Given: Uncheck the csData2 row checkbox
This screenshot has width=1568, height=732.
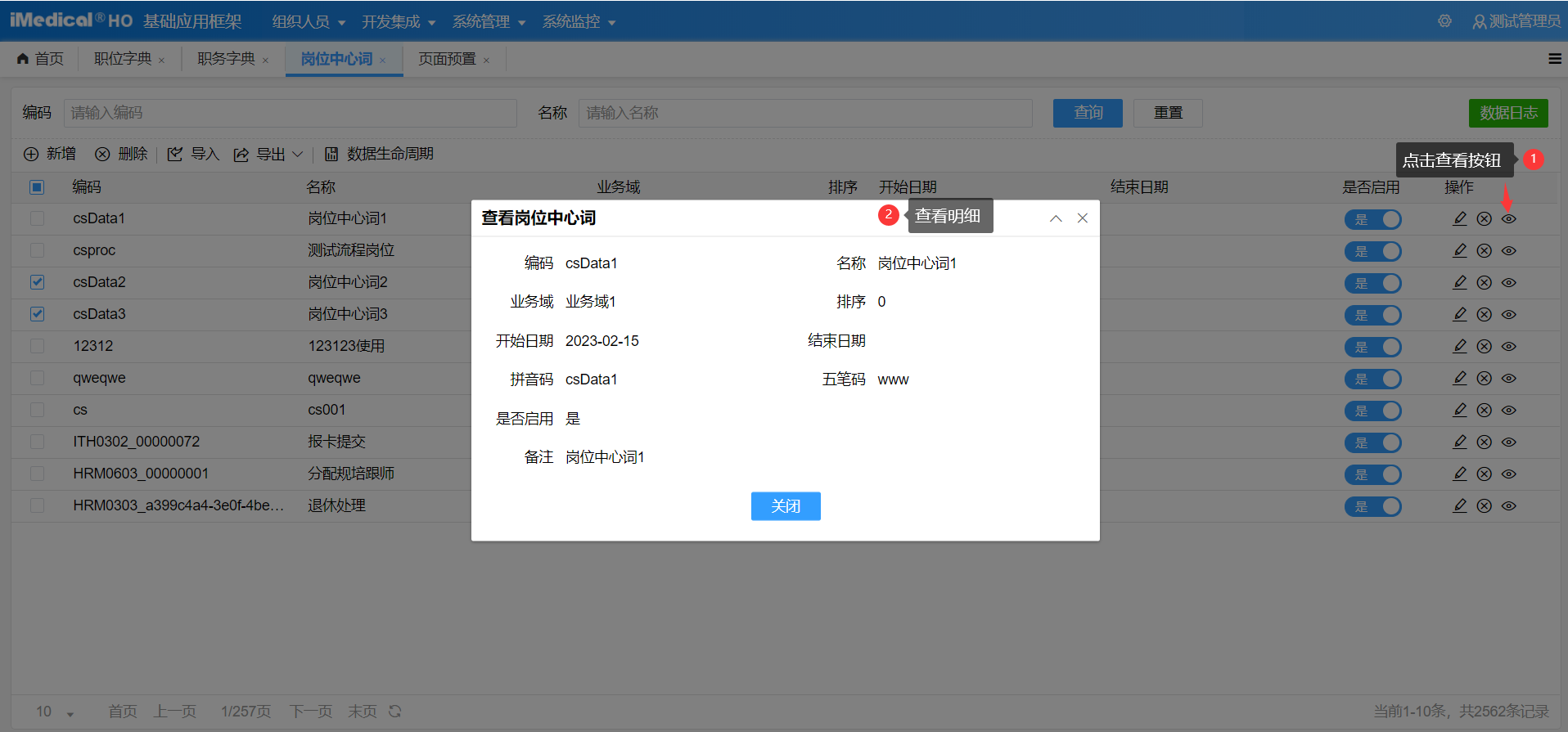Looking at the screenshot, I should pos(37,282).
